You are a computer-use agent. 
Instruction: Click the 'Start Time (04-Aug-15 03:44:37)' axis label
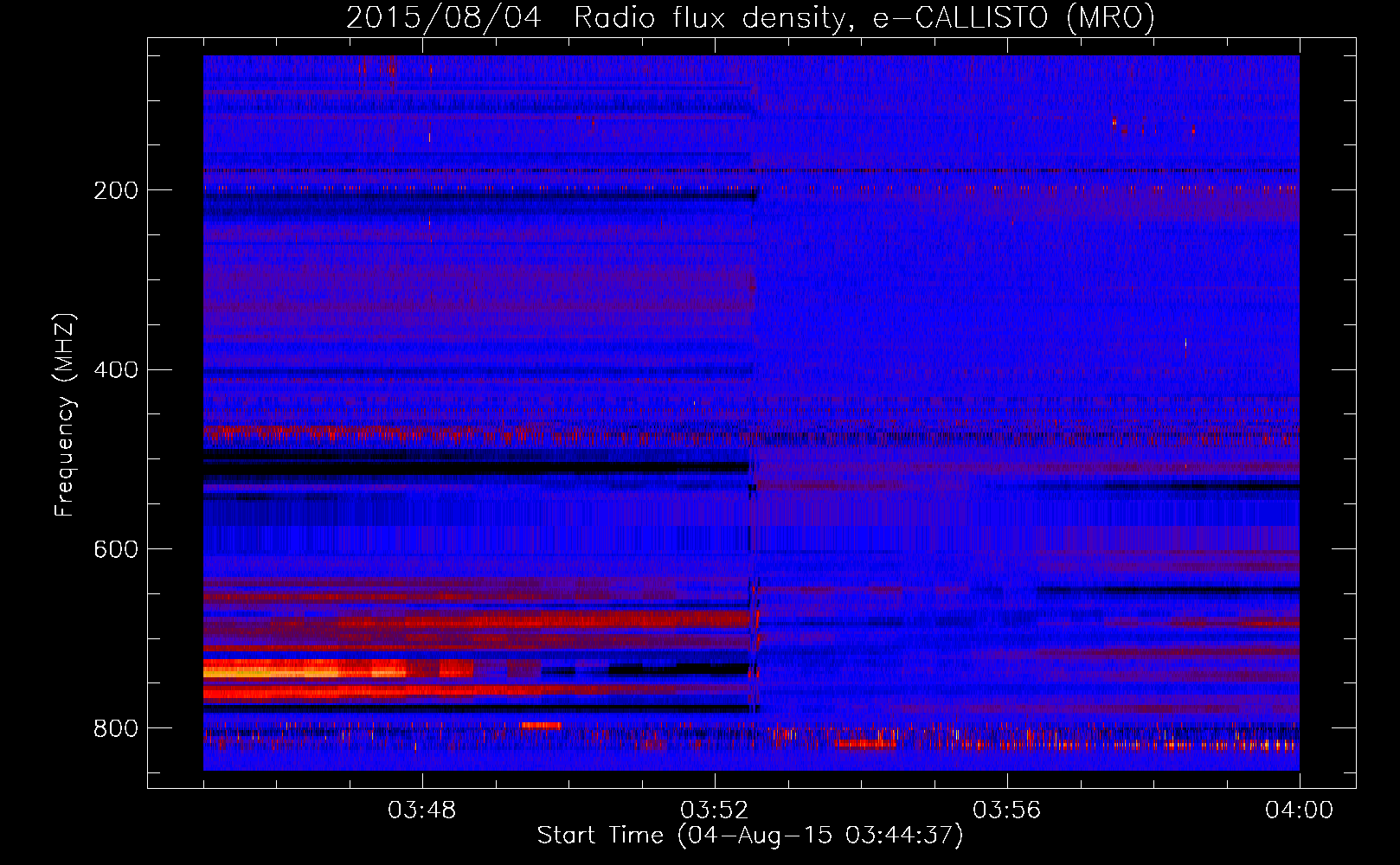[750, 836]
